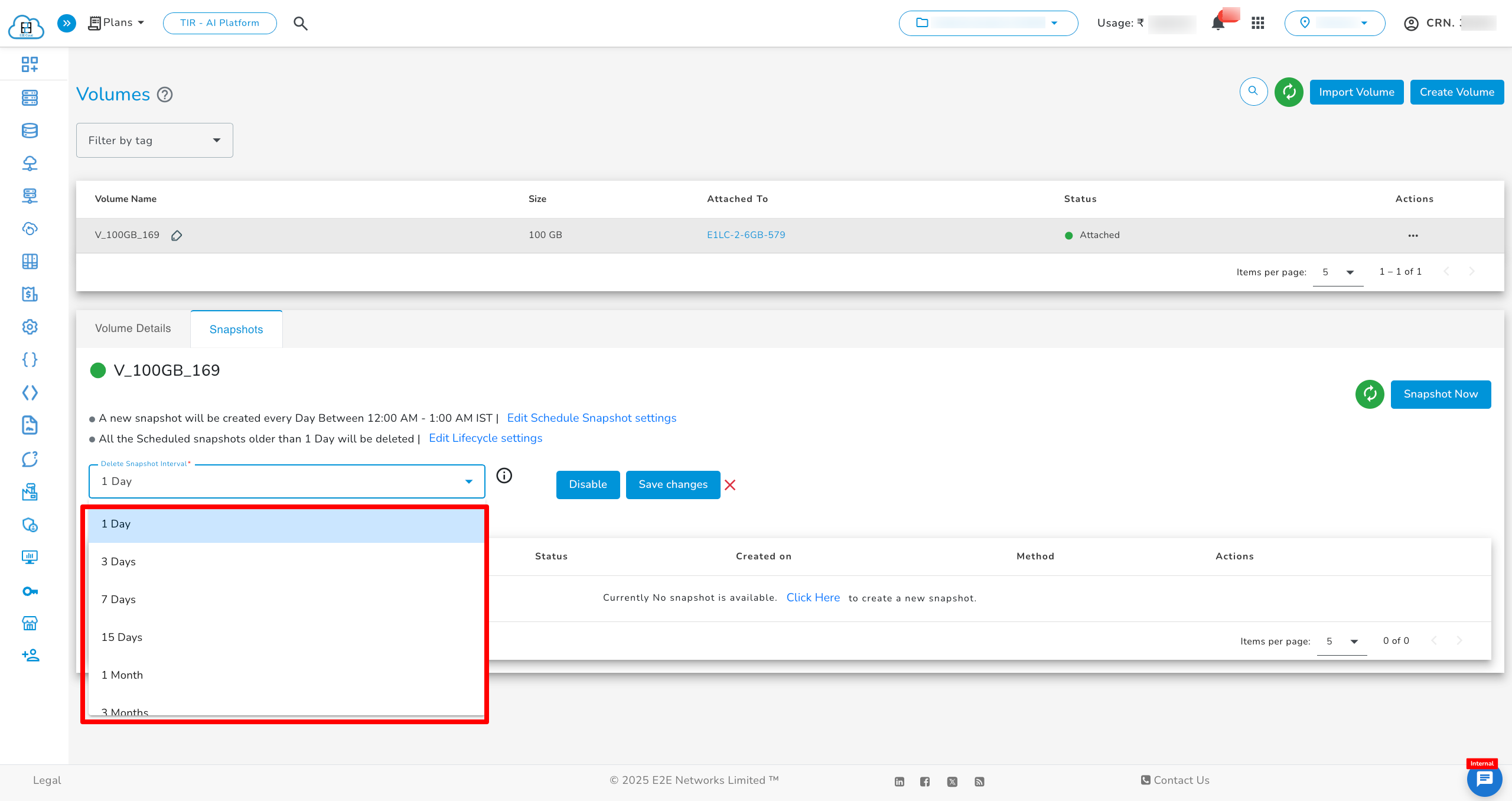Click the green refresh icon beside Import Volume
Image resolution: width=1512 pixels, height=801 pixels.
1289,92
